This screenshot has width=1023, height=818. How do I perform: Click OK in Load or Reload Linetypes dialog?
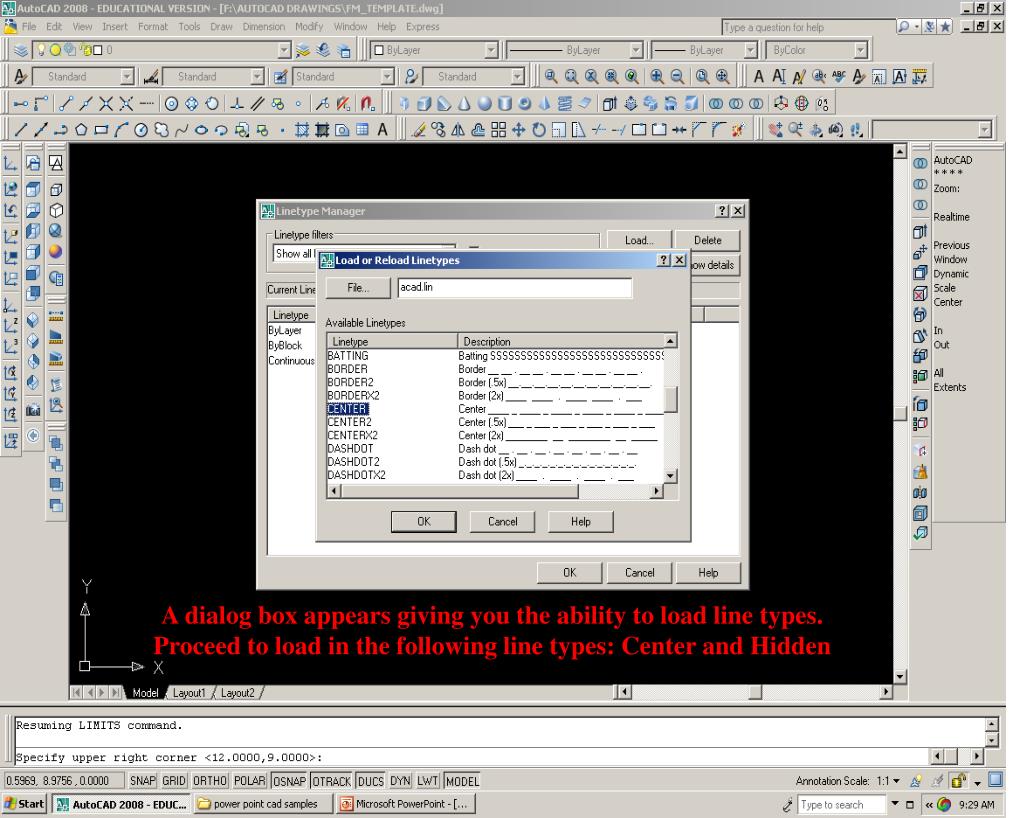click(x=424, y=521)
